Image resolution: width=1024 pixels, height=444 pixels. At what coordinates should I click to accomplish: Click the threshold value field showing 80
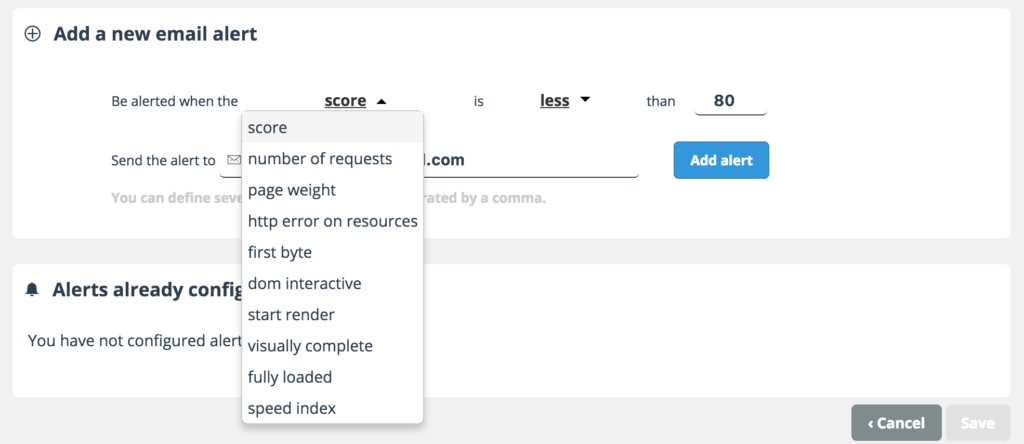pyautogui.click(x=730, y=101)
